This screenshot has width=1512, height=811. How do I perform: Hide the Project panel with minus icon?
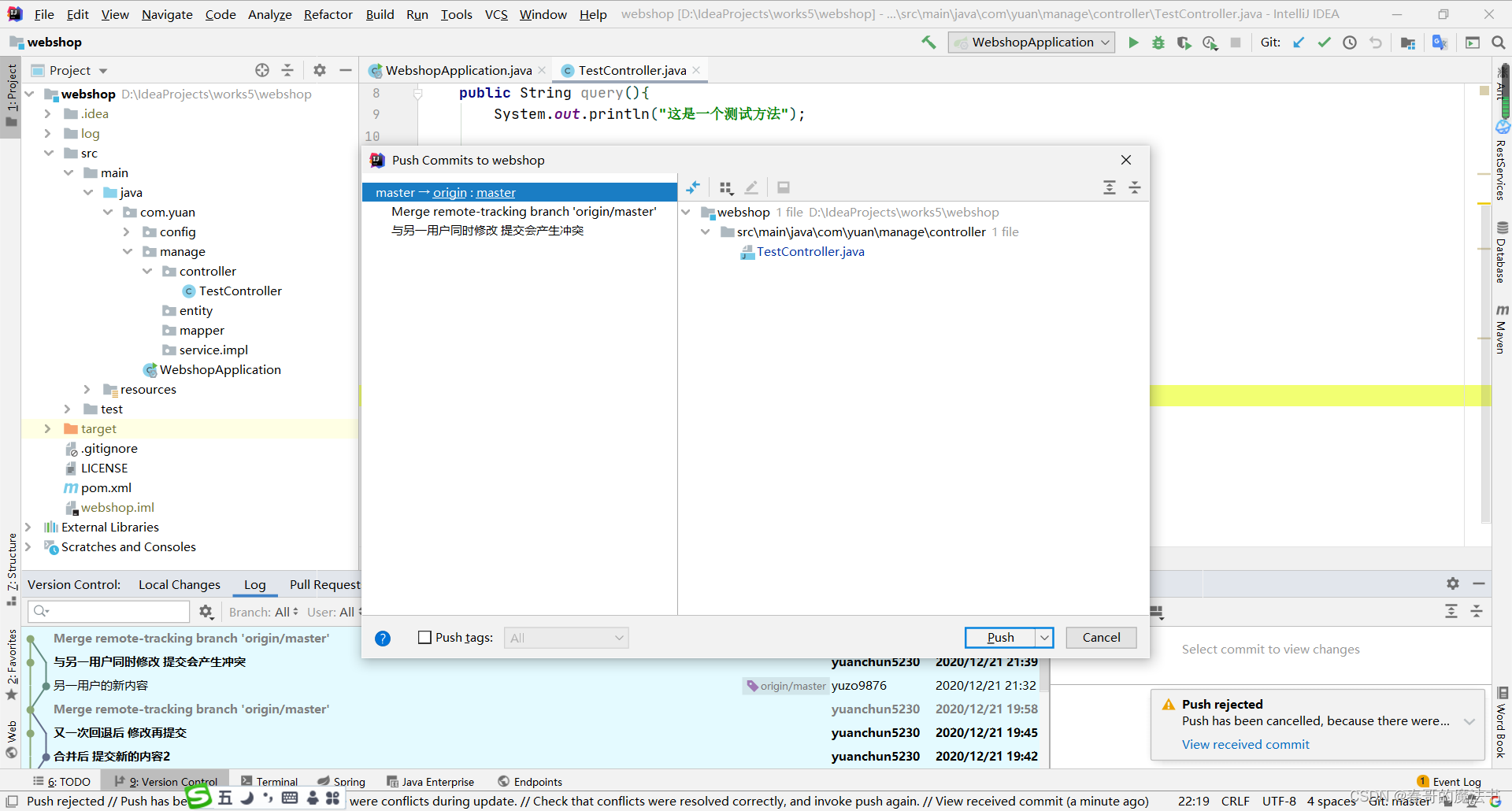tap(345, 70)
